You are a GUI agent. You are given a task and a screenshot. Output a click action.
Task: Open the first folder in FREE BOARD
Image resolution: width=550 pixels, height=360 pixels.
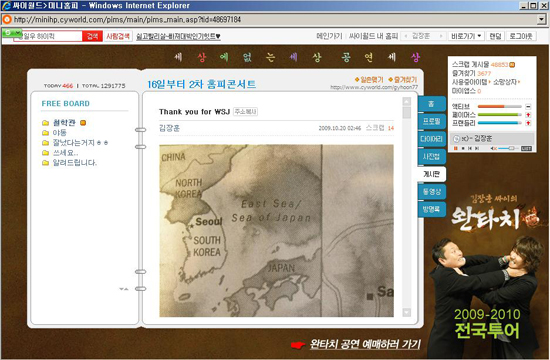point(64,122)
